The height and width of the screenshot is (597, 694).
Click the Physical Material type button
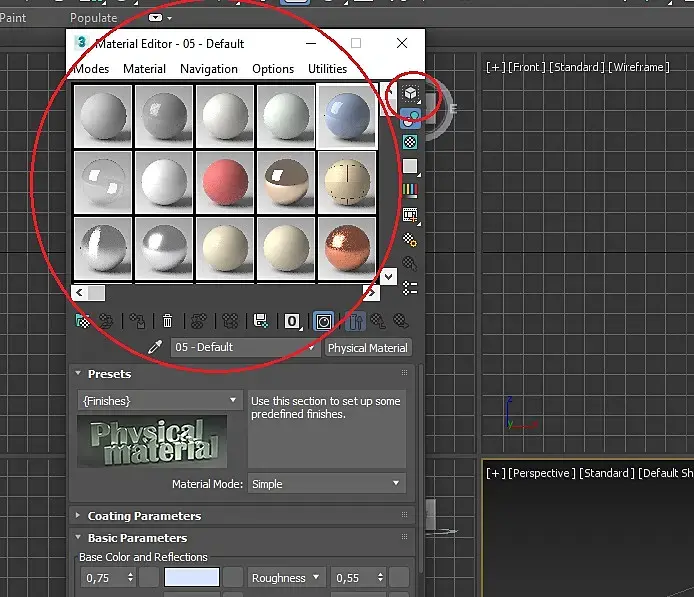click(x=368, y=348)
